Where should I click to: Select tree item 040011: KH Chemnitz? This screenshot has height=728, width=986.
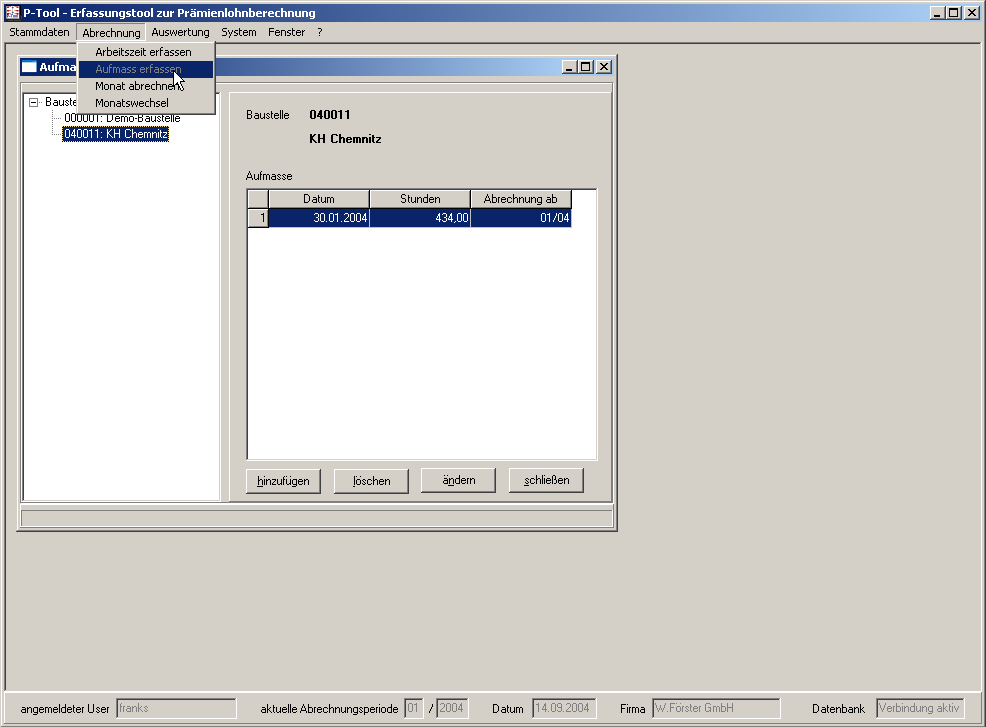pyautogui.click(x=115, y=134)
